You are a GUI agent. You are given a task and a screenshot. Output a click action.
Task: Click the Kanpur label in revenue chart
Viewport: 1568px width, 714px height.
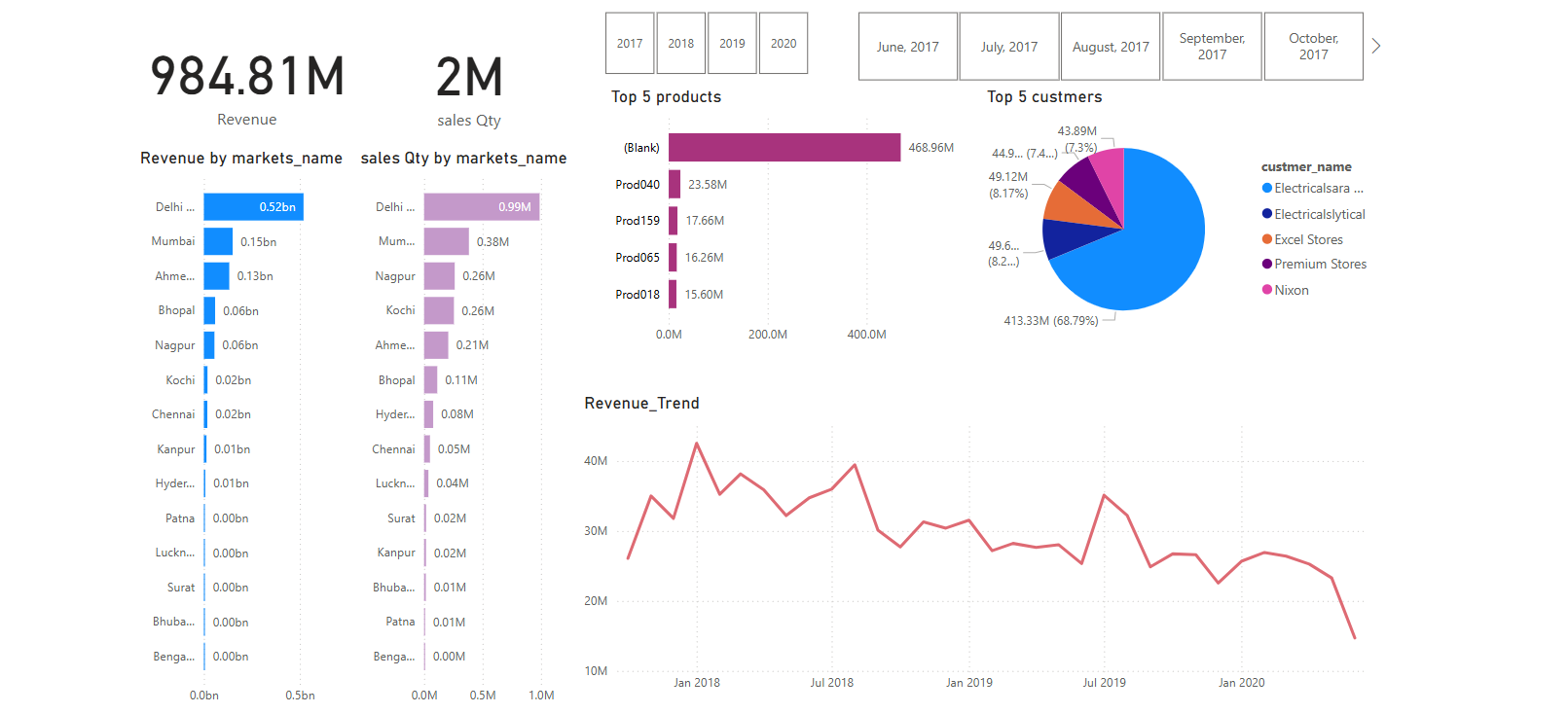176,449
